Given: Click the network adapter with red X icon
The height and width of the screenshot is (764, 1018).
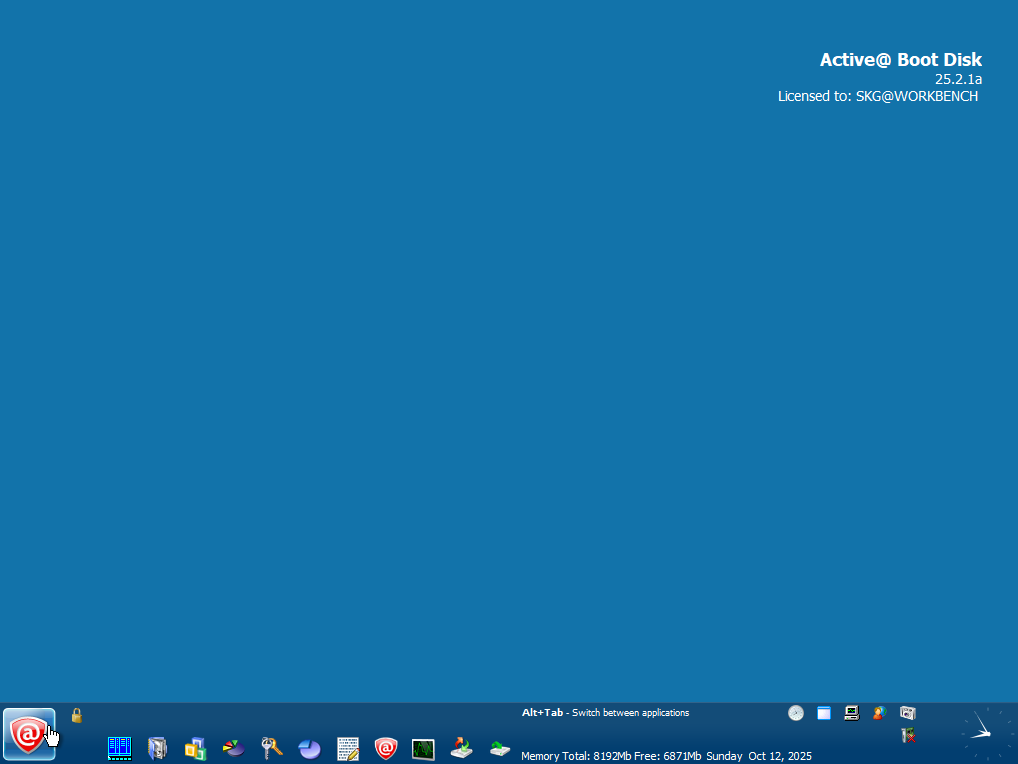Looking at the screenshot, I should point(908,736).
